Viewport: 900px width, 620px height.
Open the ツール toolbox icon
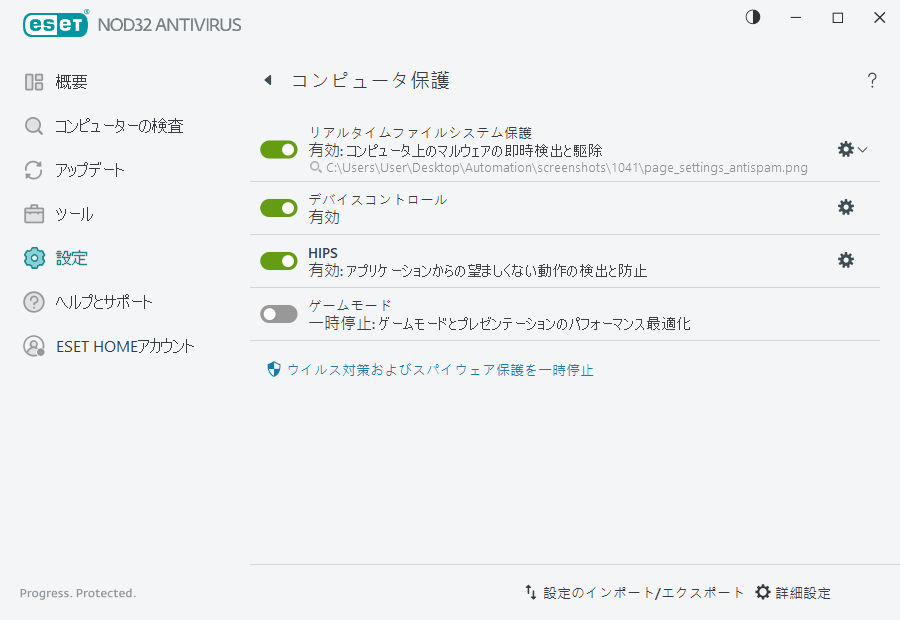[x=33, y=213]
